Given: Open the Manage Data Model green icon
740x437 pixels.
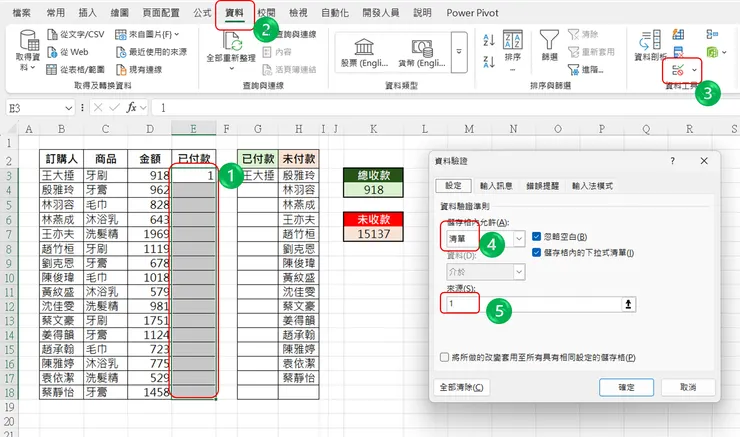Looking at the screenshot, I should point(712,52).
